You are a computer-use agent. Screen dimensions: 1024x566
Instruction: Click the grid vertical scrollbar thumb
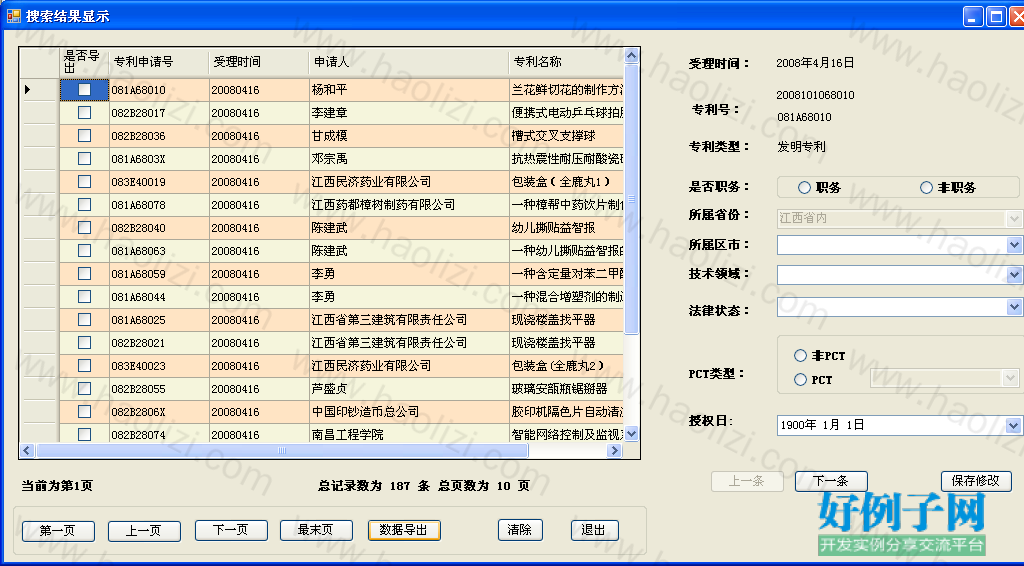[x=631, y=199]
